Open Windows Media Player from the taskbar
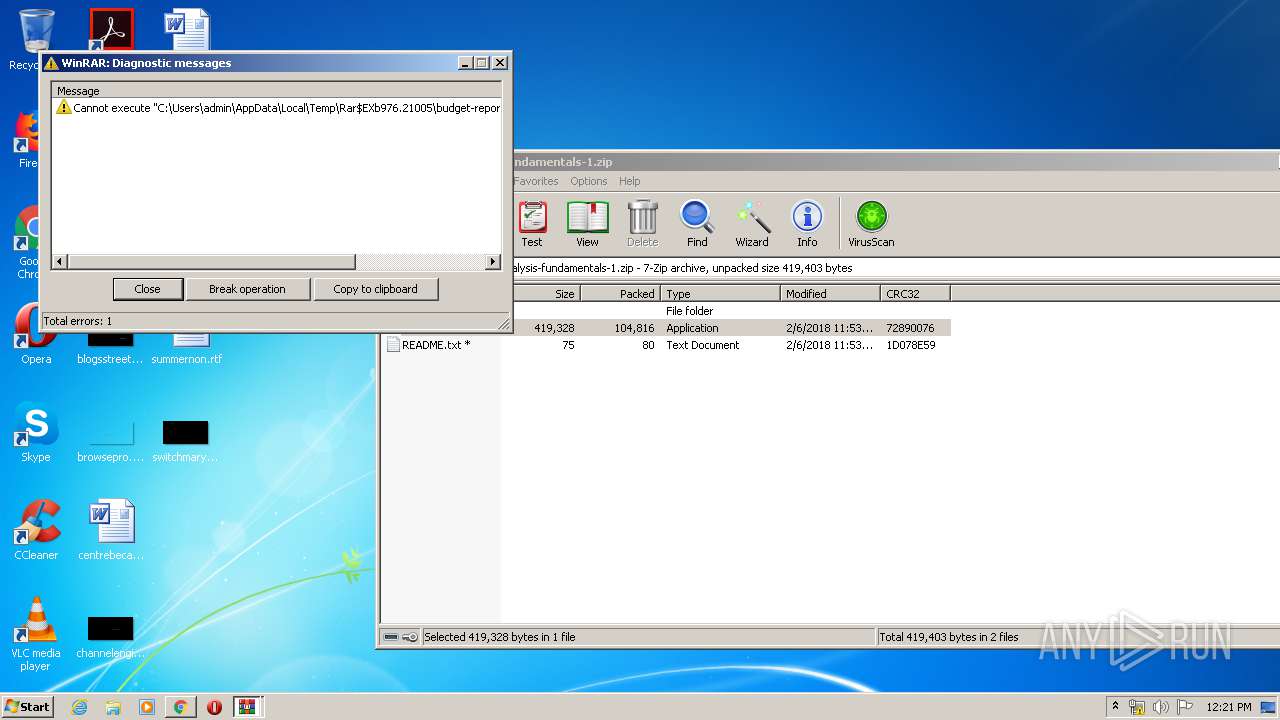The image size is (1280, 720). click(x=147, y=707)
